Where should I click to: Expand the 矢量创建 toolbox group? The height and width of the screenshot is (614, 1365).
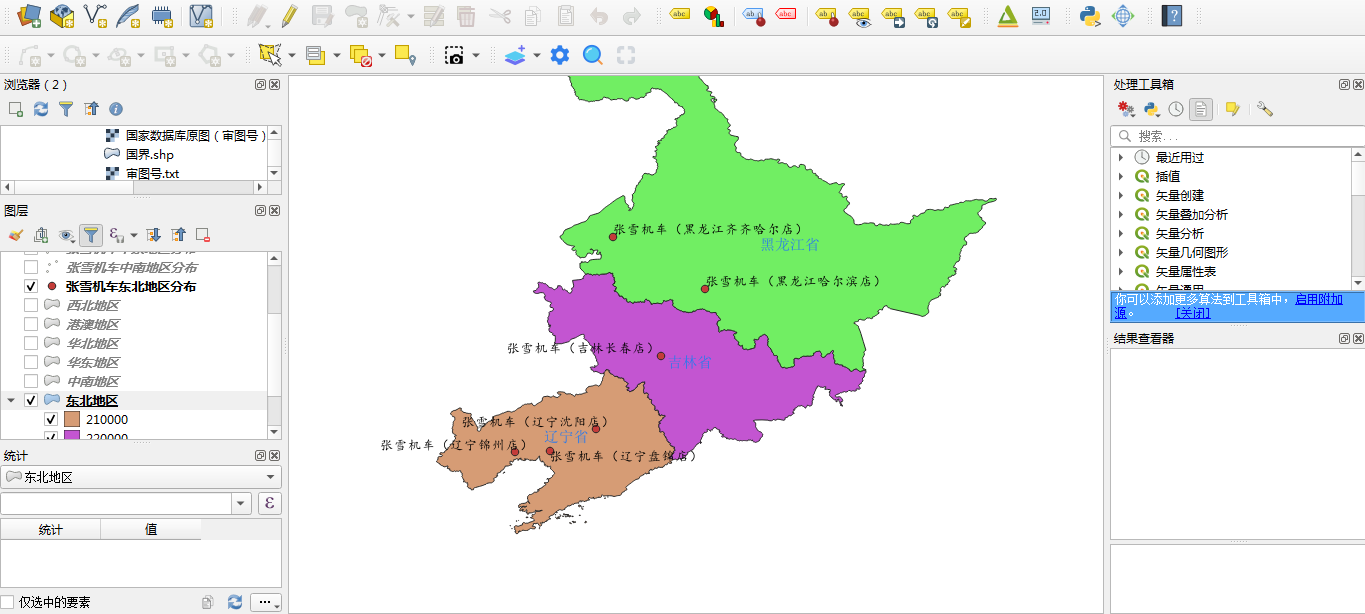(1121, 195)
